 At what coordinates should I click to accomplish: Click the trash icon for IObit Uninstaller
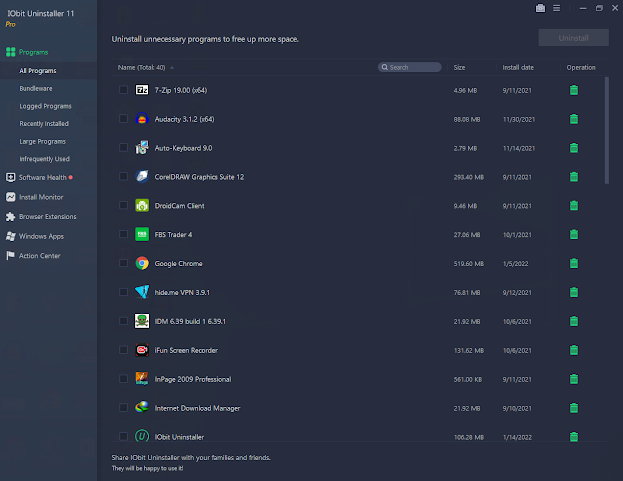coord(574,437)
